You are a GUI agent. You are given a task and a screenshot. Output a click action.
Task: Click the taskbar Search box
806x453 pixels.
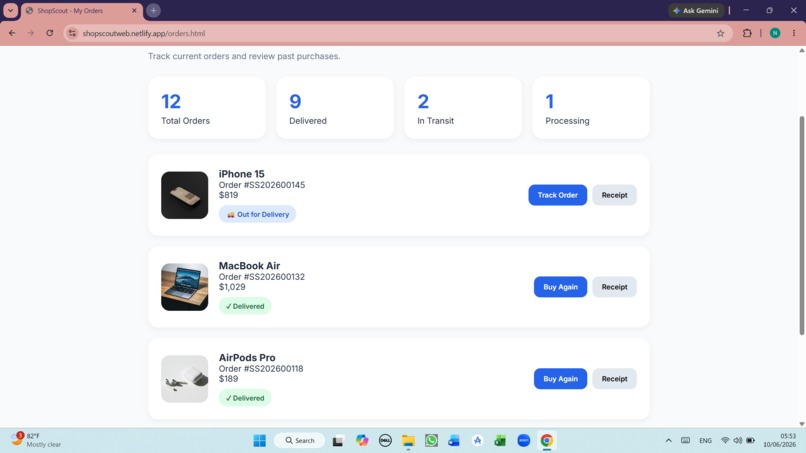pos(300,441)
